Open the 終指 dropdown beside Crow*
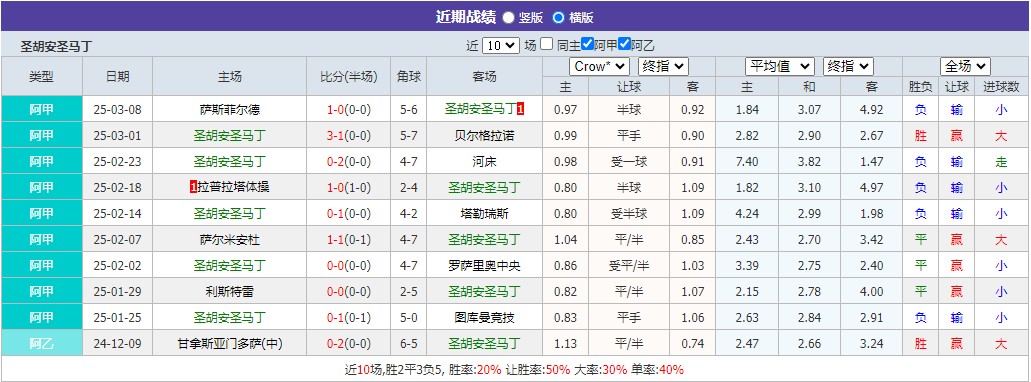This screenshot has height=382, width=1031. 663,66
